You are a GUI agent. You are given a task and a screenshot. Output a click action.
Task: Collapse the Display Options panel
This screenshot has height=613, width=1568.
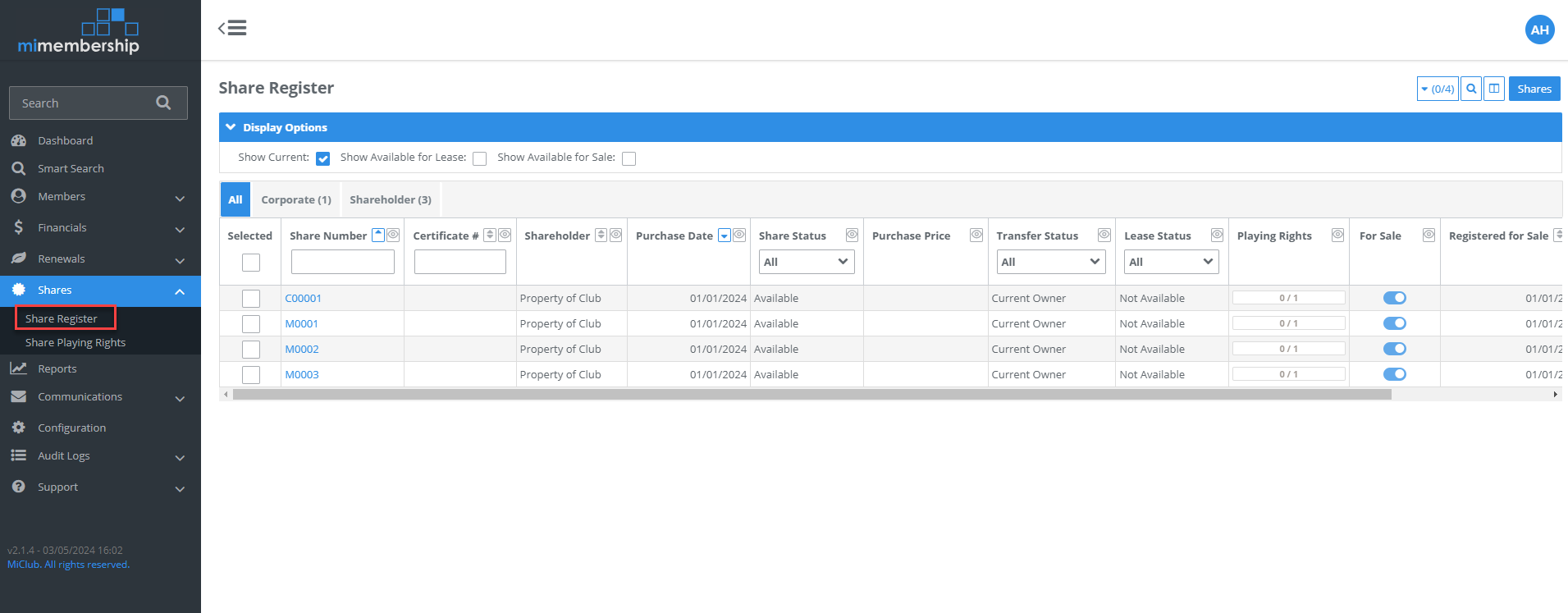[x=890, y=127]
